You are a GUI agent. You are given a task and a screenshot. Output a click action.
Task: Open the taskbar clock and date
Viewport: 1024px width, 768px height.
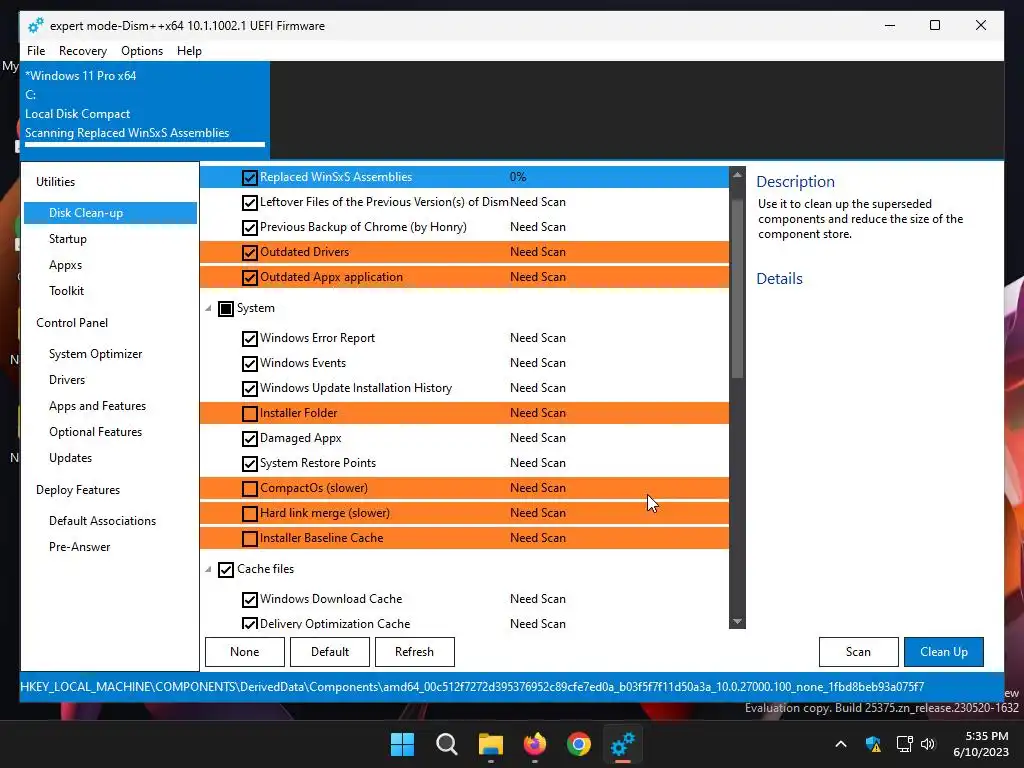click(x=981, y=744)
